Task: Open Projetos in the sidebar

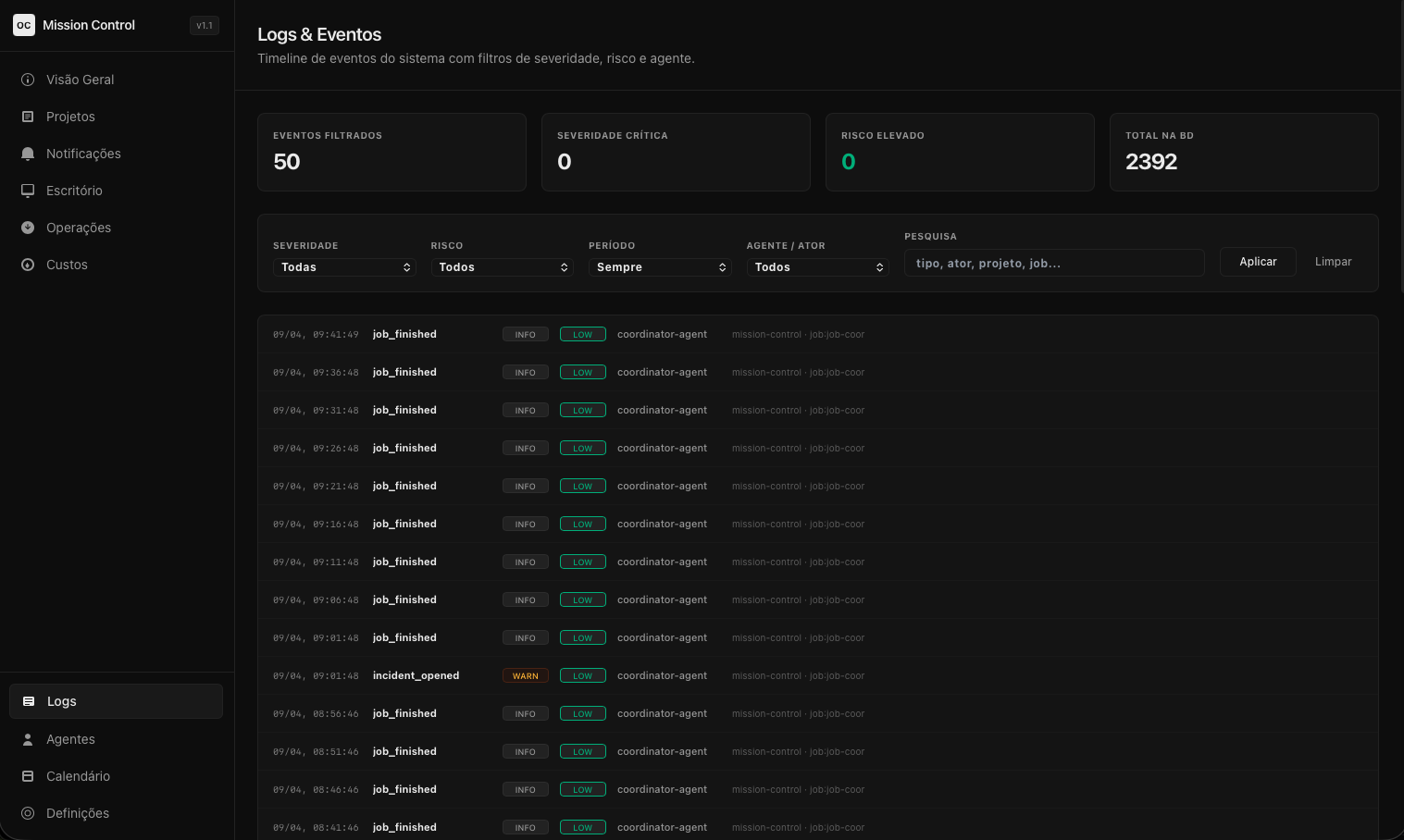Action: (x=117, y=117)
